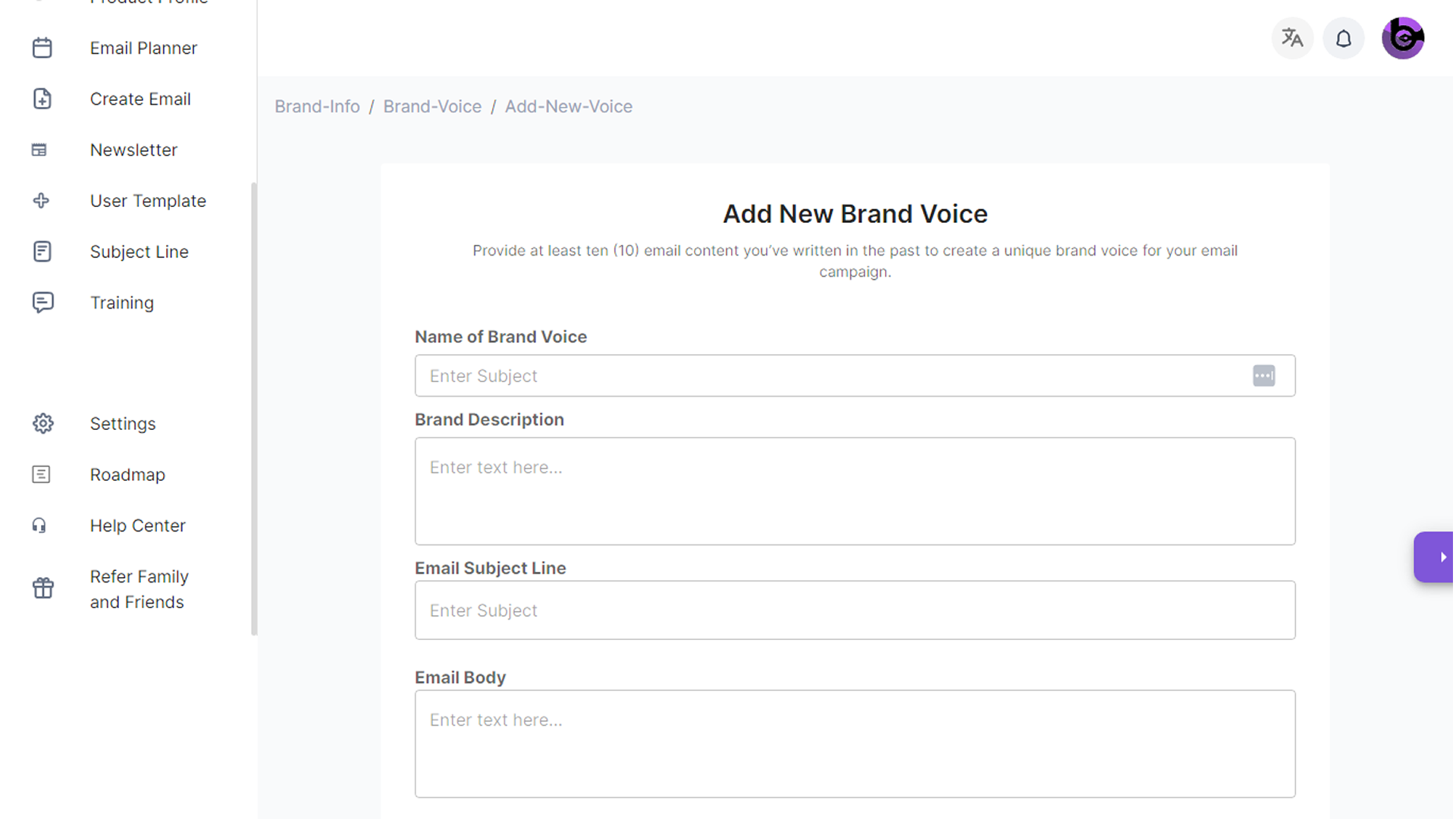Image resolution: width=1456 pixels, height=819 pixels.
Task: Click the dots icon in name field
Action: 1263,376
